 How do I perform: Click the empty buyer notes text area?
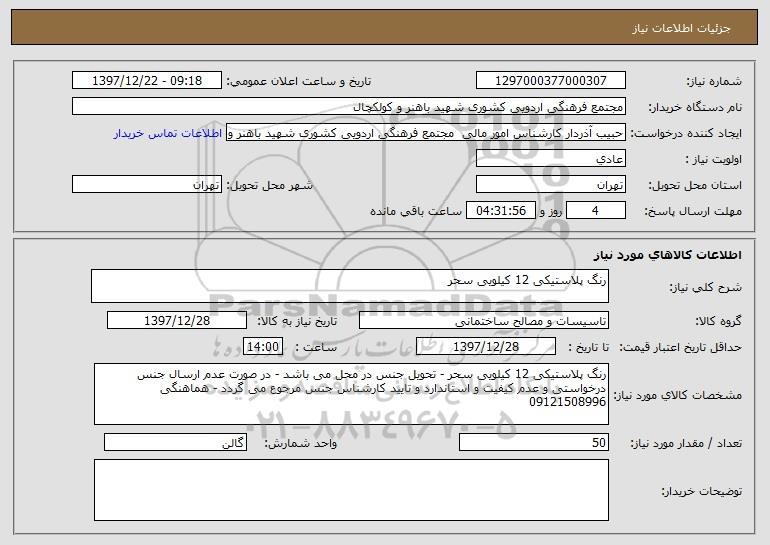pos(351,490)
